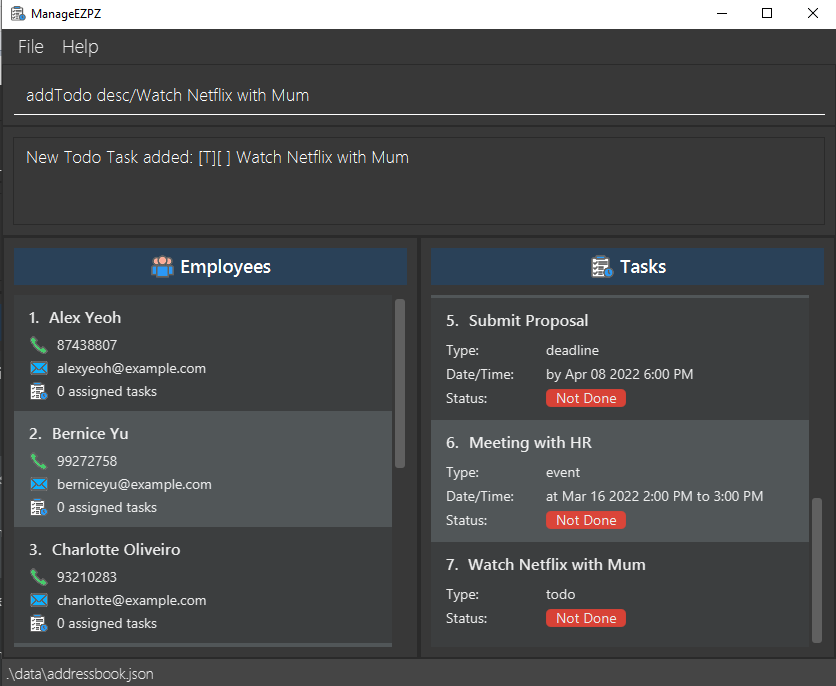Click the Tasks header label
The width and height of the screenshot is (836, 686).
642,267
